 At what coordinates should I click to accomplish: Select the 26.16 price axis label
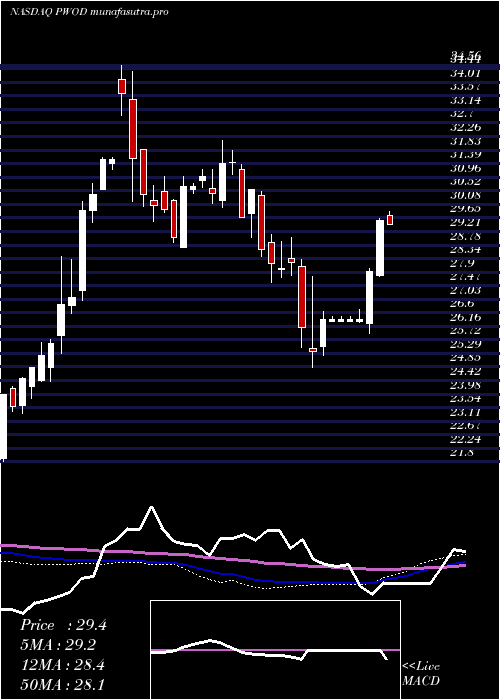tap(465, 317)
